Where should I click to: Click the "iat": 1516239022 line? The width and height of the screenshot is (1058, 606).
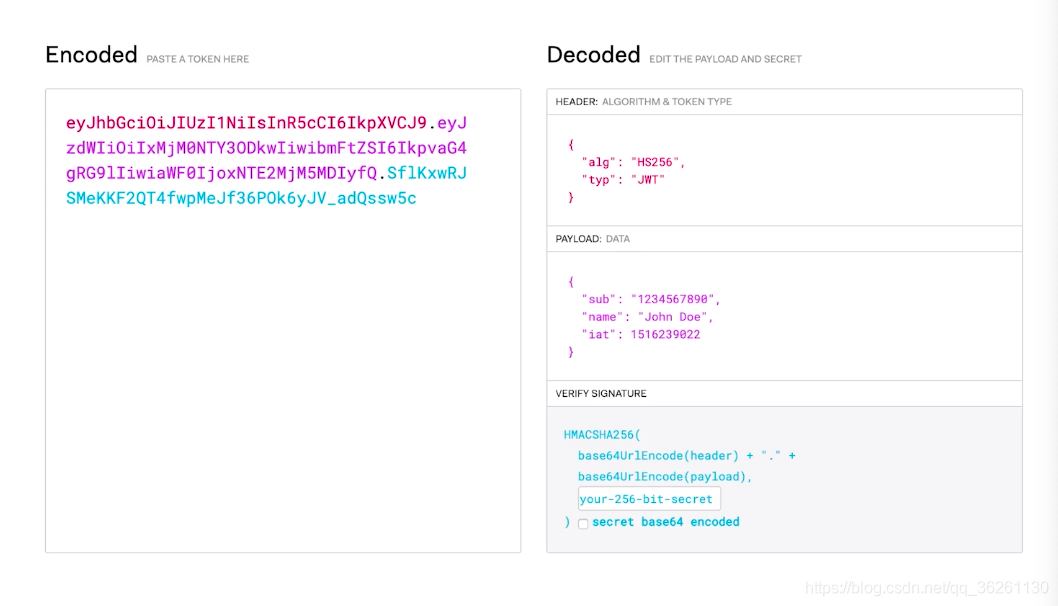[640, 334]
